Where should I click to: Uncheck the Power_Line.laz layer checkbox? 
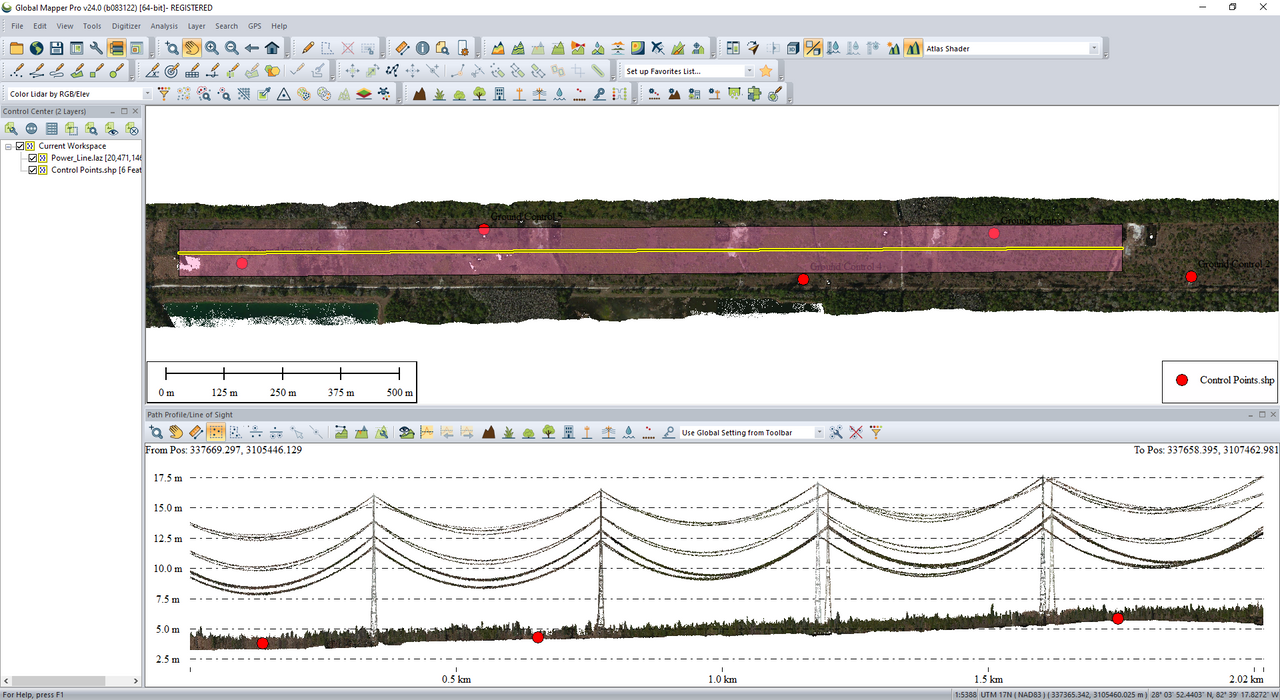33,158
